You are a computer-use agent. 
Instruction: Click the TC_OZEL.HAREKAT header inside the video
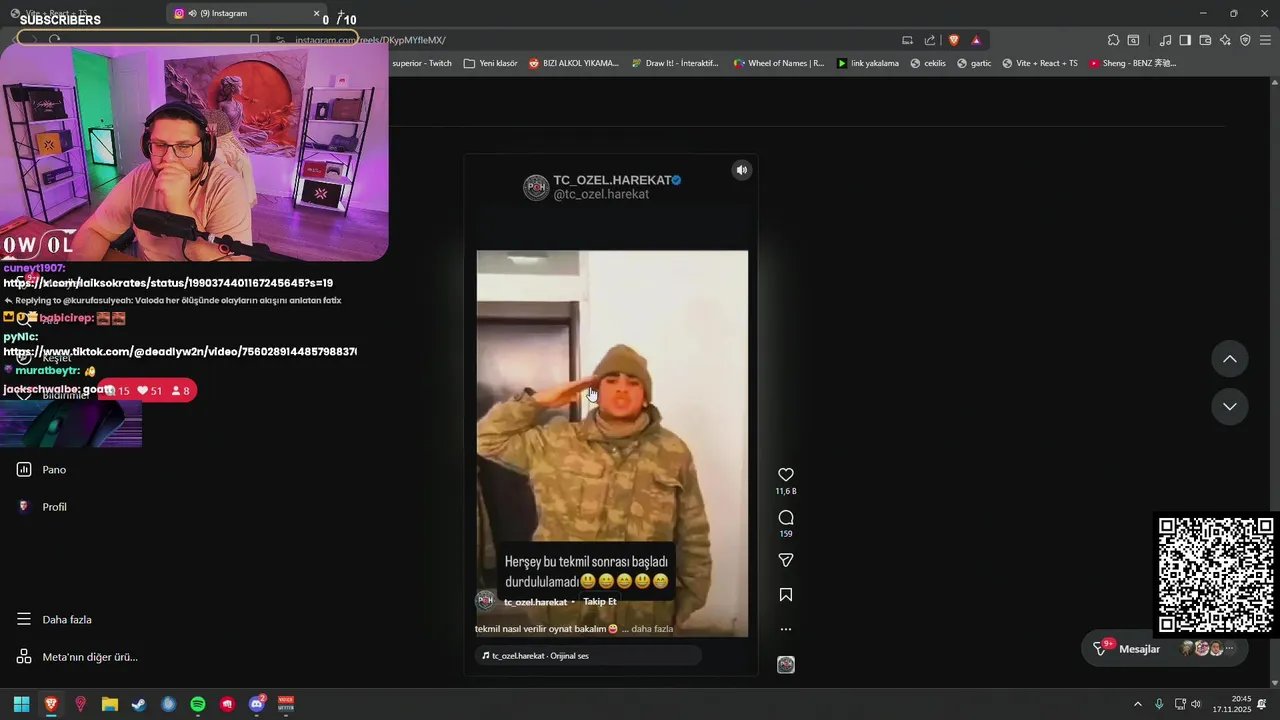(617, 180)
